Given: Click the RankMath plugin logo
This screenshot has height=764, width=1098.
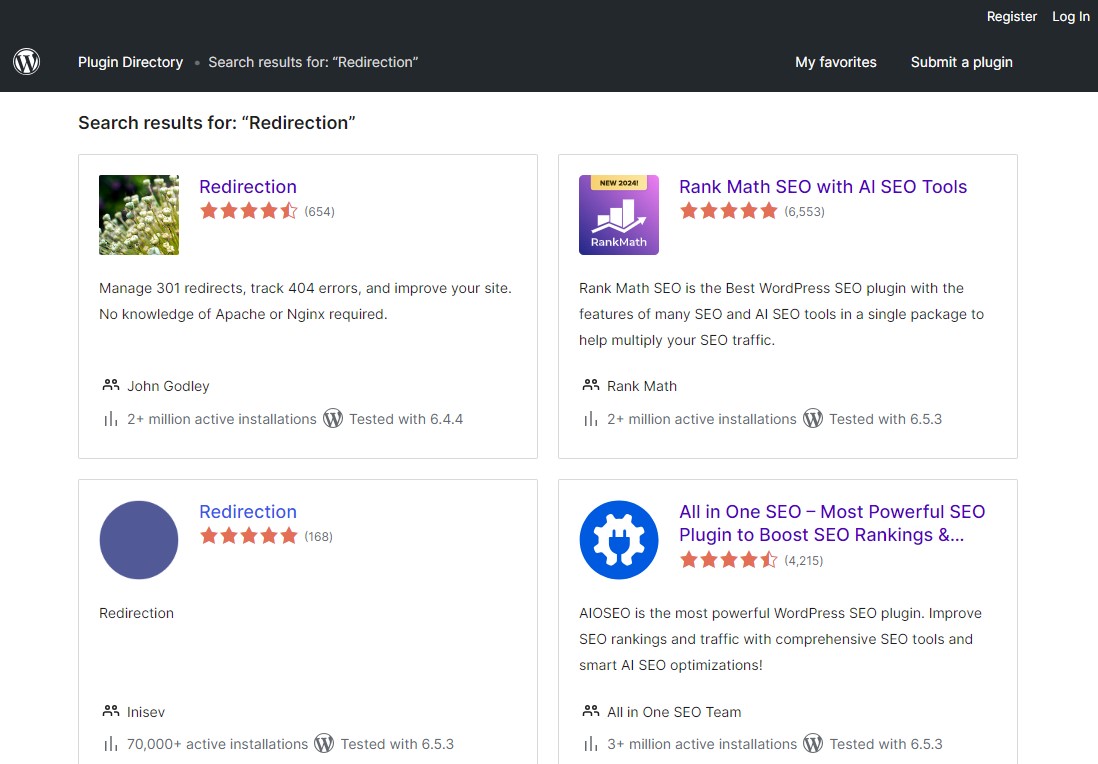Looking at the screenshot, I should (x=619, y=215).
